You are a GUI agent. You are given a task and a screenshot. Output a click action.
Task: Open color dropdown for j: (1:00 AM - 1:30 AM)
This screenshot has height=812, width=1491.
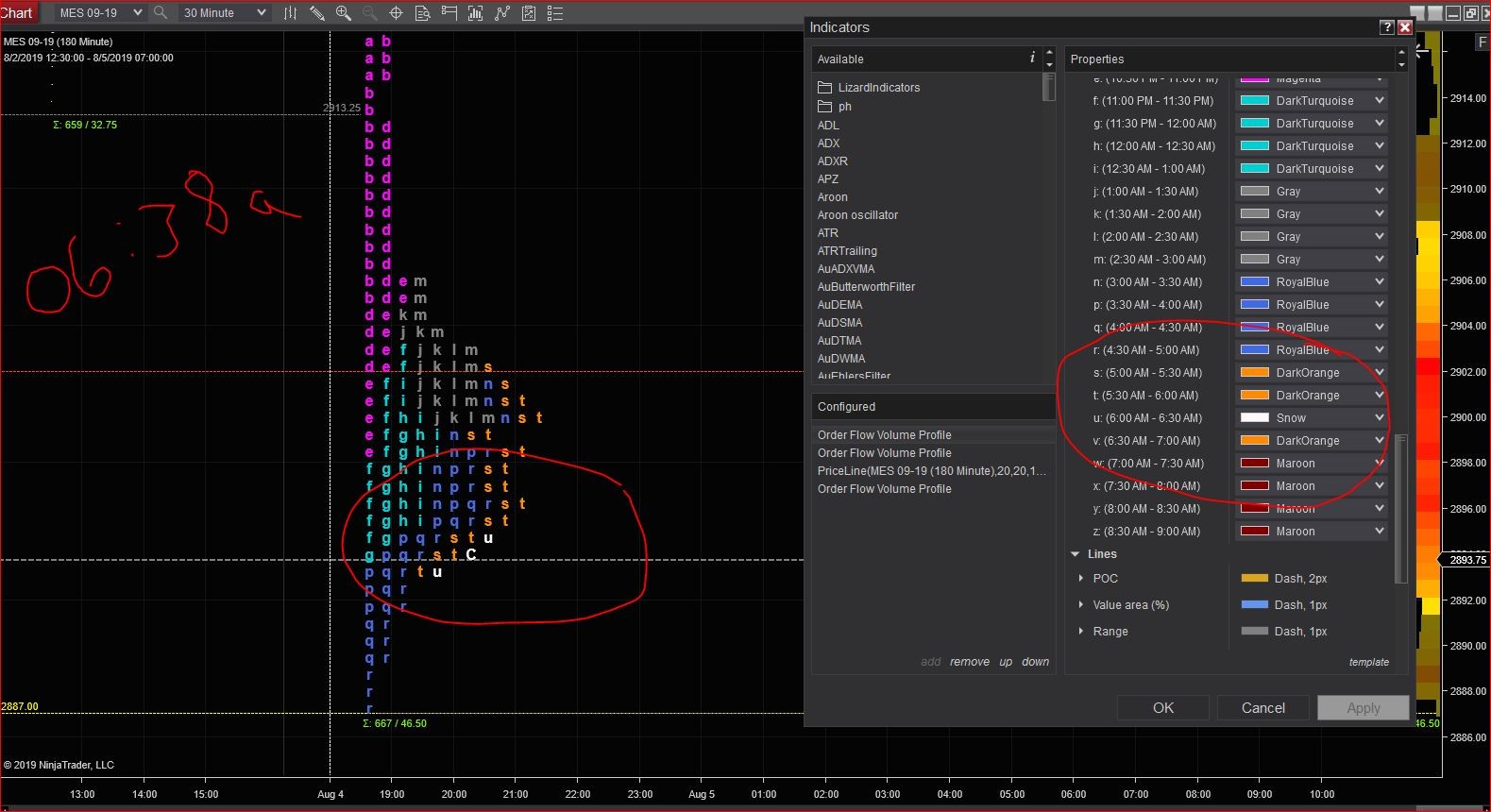[1312, 192]
